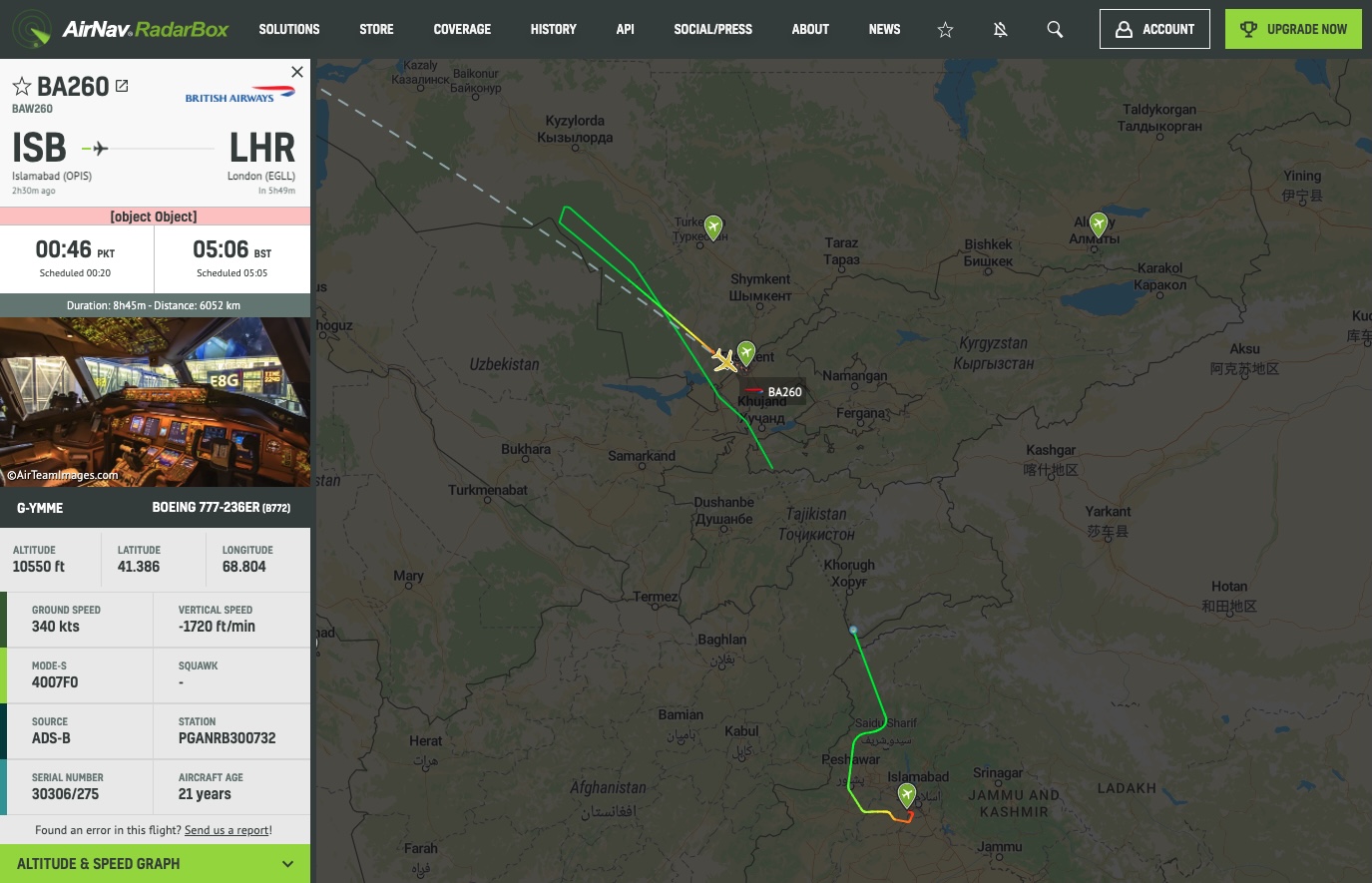The width and height of the screenshot is (1372, 883).
Task: Click the arrival time 05:06 BST
Action: pyautogui.click(x=232, y=249)
